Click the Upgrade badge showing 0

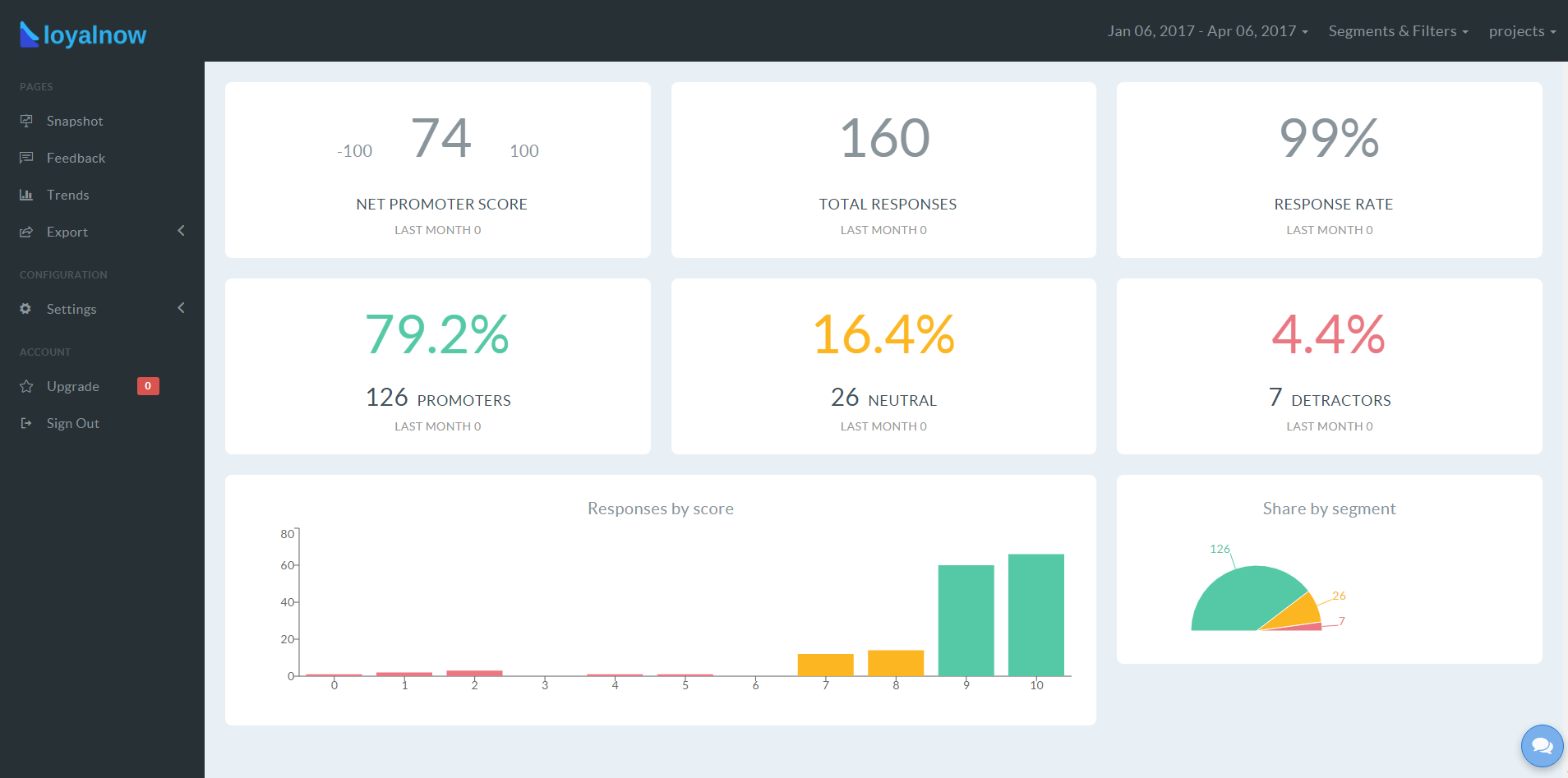(x=148, y=386)
